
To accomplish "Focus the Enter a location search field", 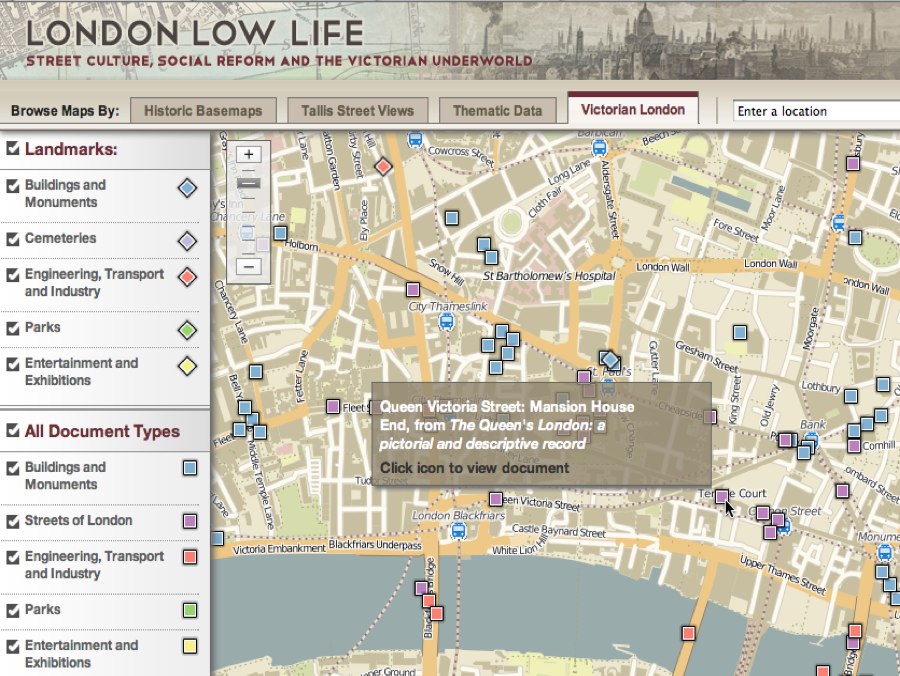I will click(x=816, y=111).
